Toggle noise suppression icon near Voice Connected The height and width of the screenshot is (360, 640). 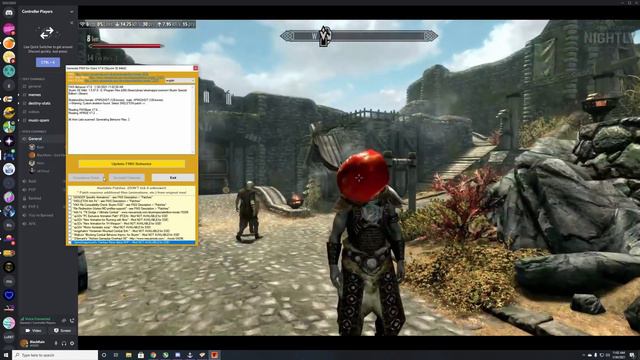point(64,320)
